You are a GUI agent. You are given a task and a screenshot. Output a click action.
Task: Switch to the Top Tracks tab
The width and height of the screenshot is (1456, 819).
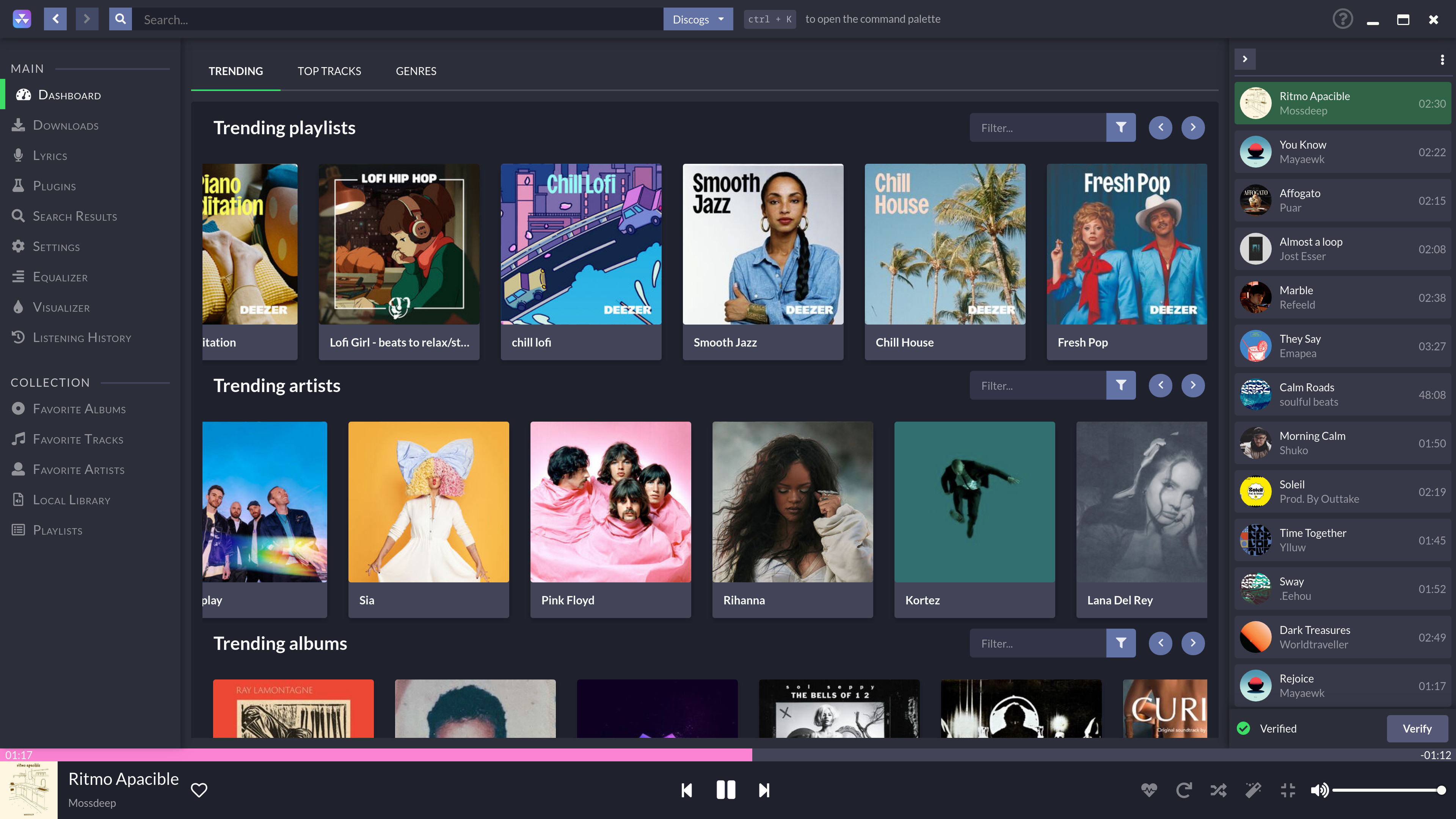[x=329, y=71]
